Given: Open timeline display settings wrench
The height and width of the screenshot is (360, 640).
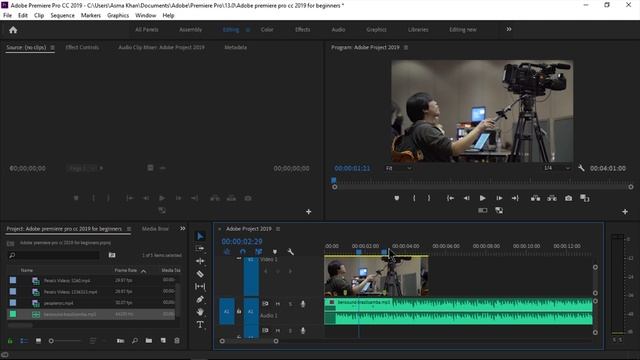Looking at the screenshot, I should (291, 252).
